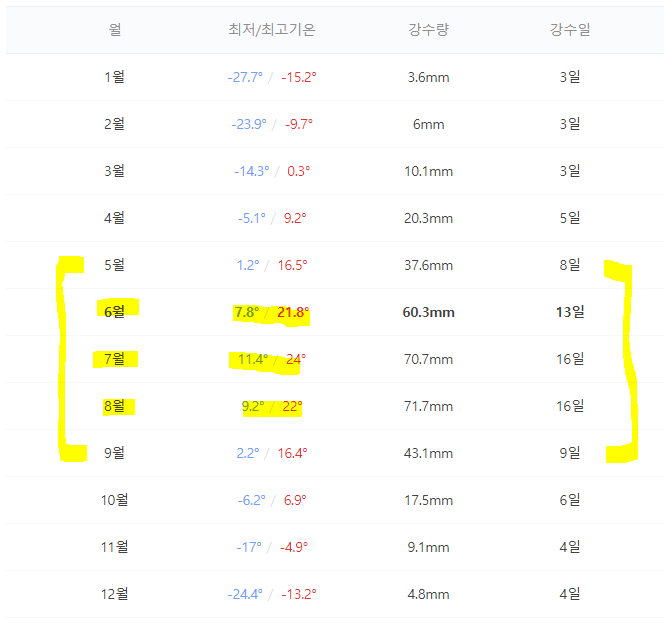Click the low temperature -6.2°

(252, 500)
